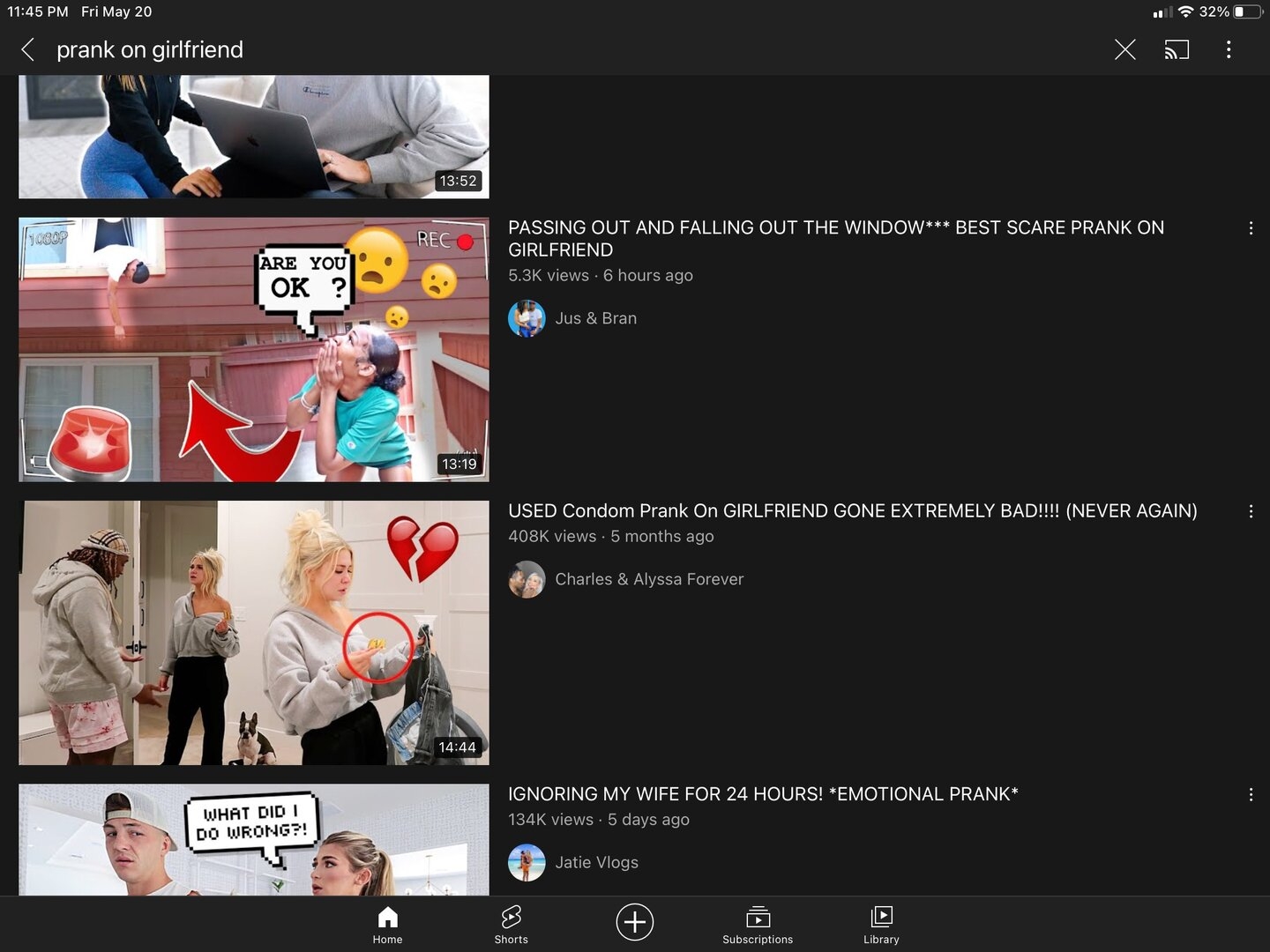Play the ARE YOU OK thumbnail video

pos(254,349)
